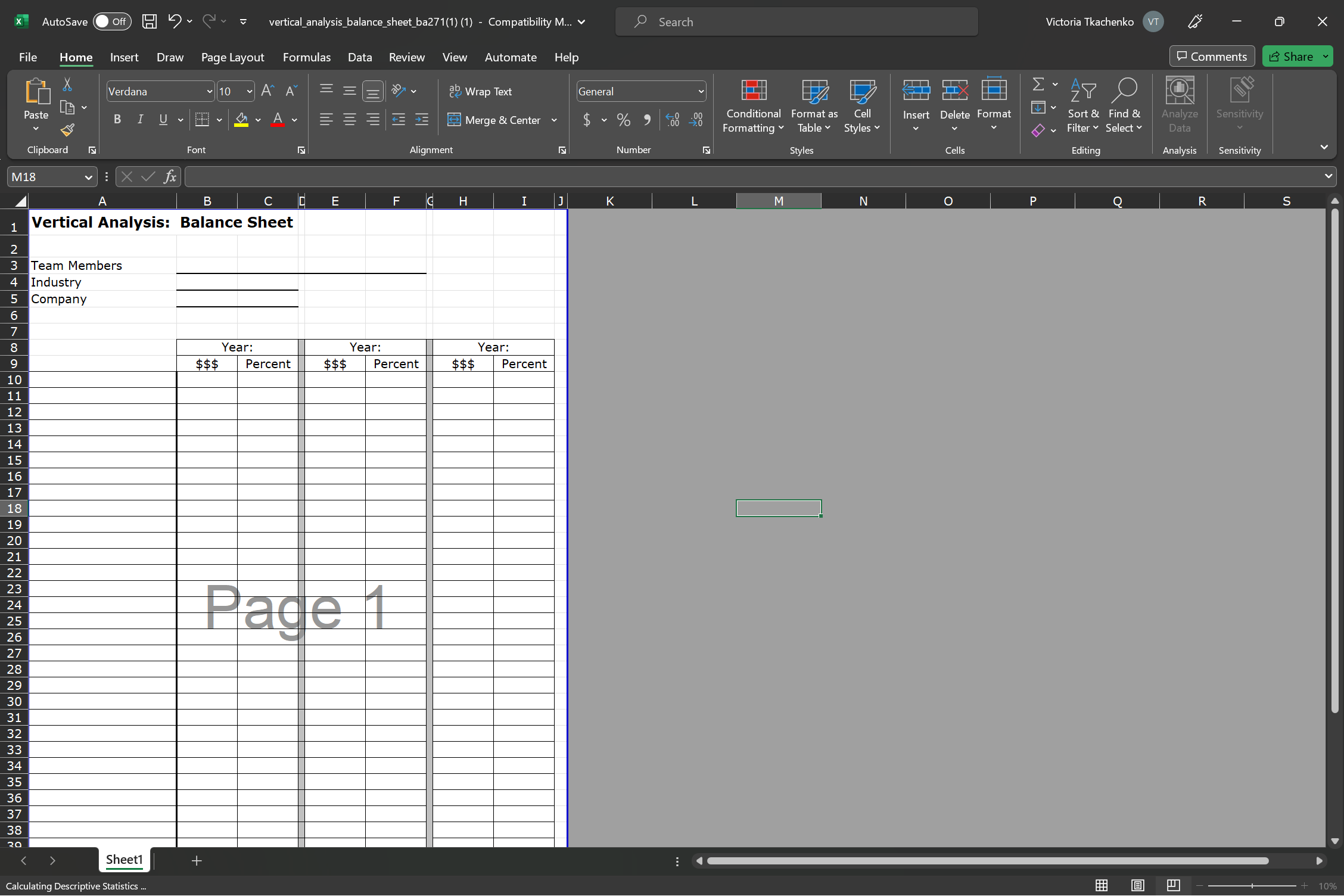Image resolution: width=1344 pixels, height=896 pixels.
Task: Expand the General number format dropdown
Action: coord(701,91)
